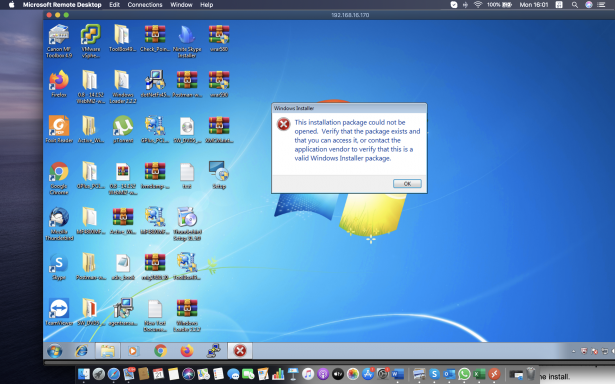Open the Firefox desktop shortcut
Viewport: 615px width, 384px height.
click(x=59, y=84)
